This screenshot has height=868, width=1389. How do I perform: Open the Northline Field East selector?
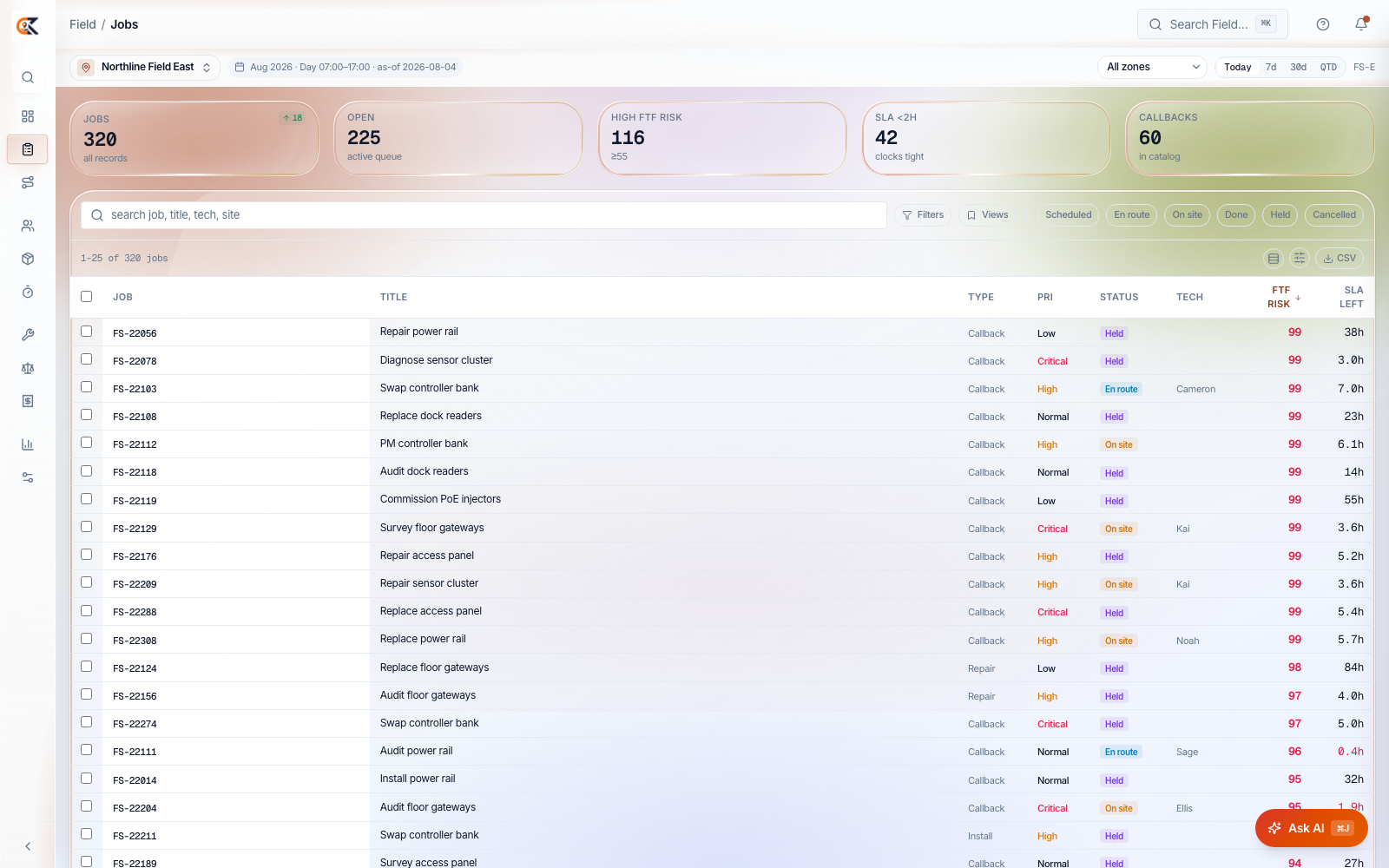coord(145,67)
